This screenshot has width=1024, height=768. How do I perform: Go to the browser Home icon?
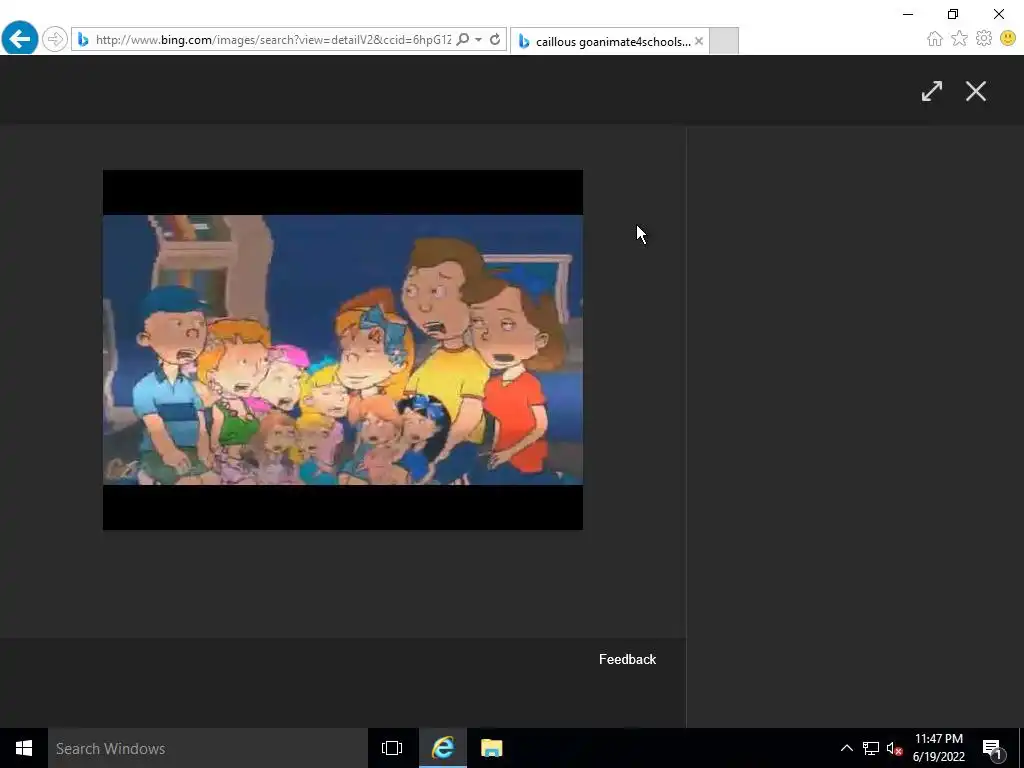[x=935, y=39]
